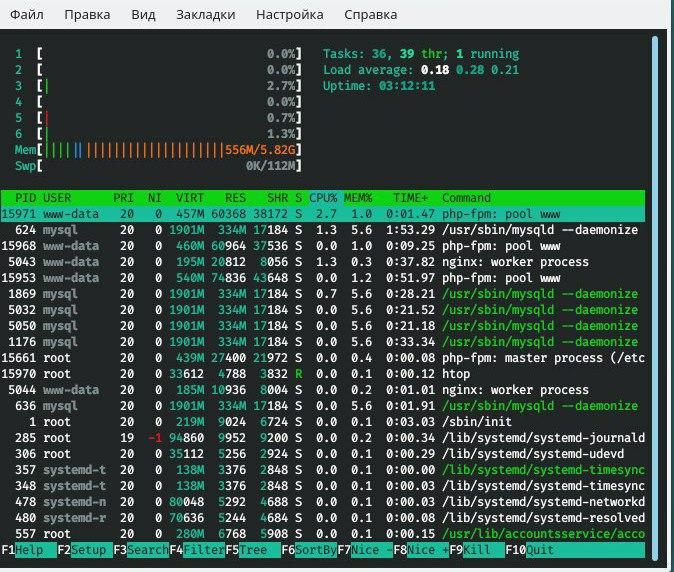Screen dimensions: 674x572
Task: Sort by the CPU% column header
Action: coord(323,198)
